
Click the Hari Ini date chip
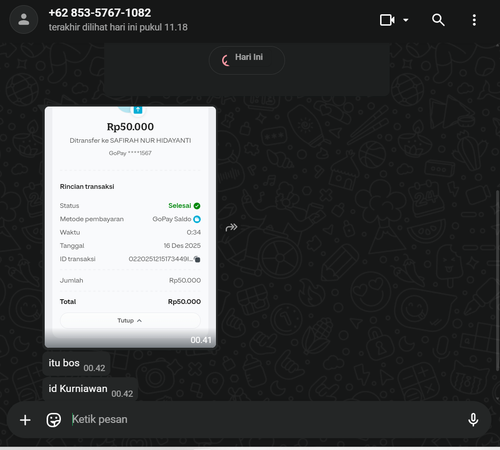tap(247, 60)
